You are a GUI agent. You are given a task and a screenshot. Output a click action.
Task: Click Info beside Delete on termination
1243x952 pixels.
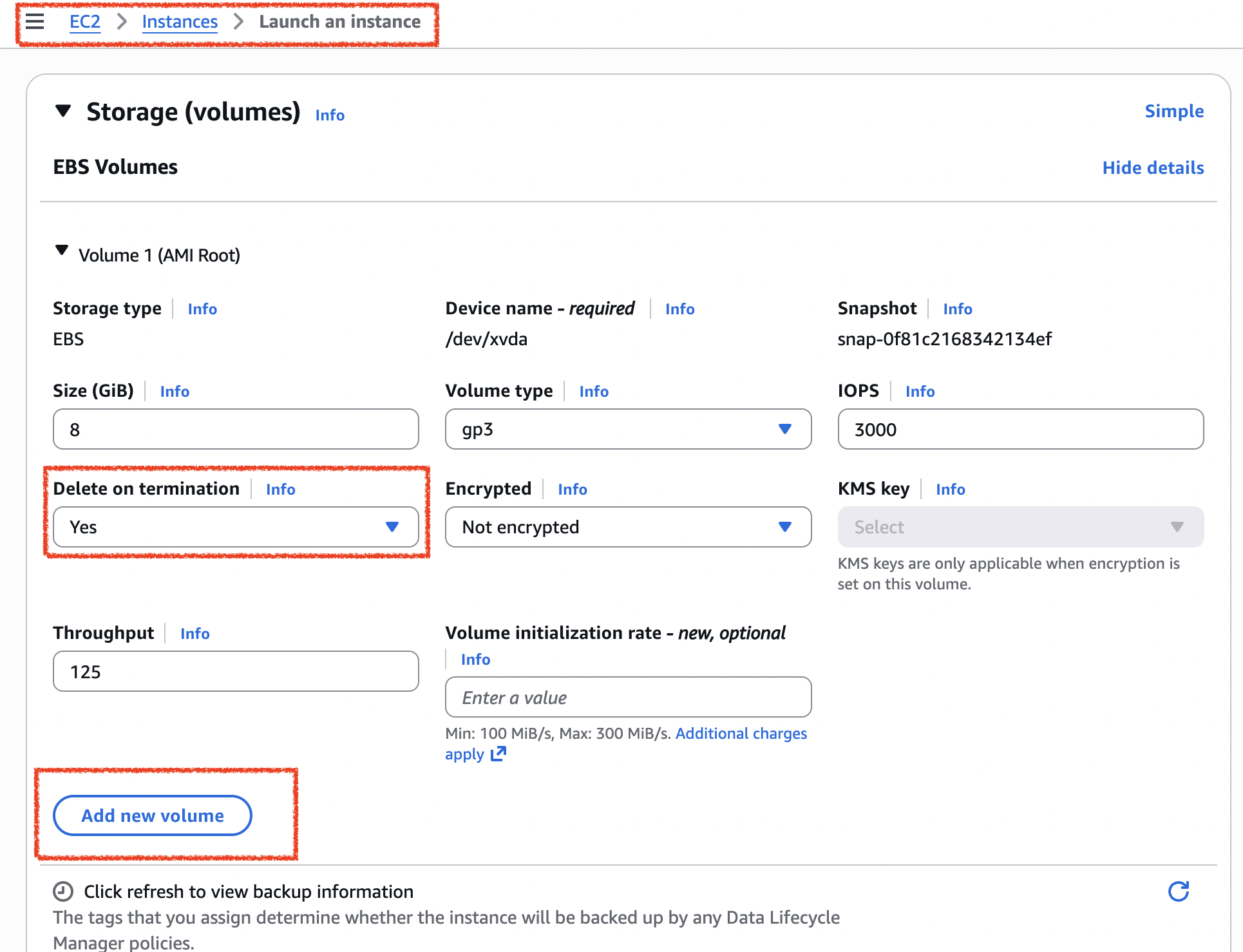(x=280, y=490)
